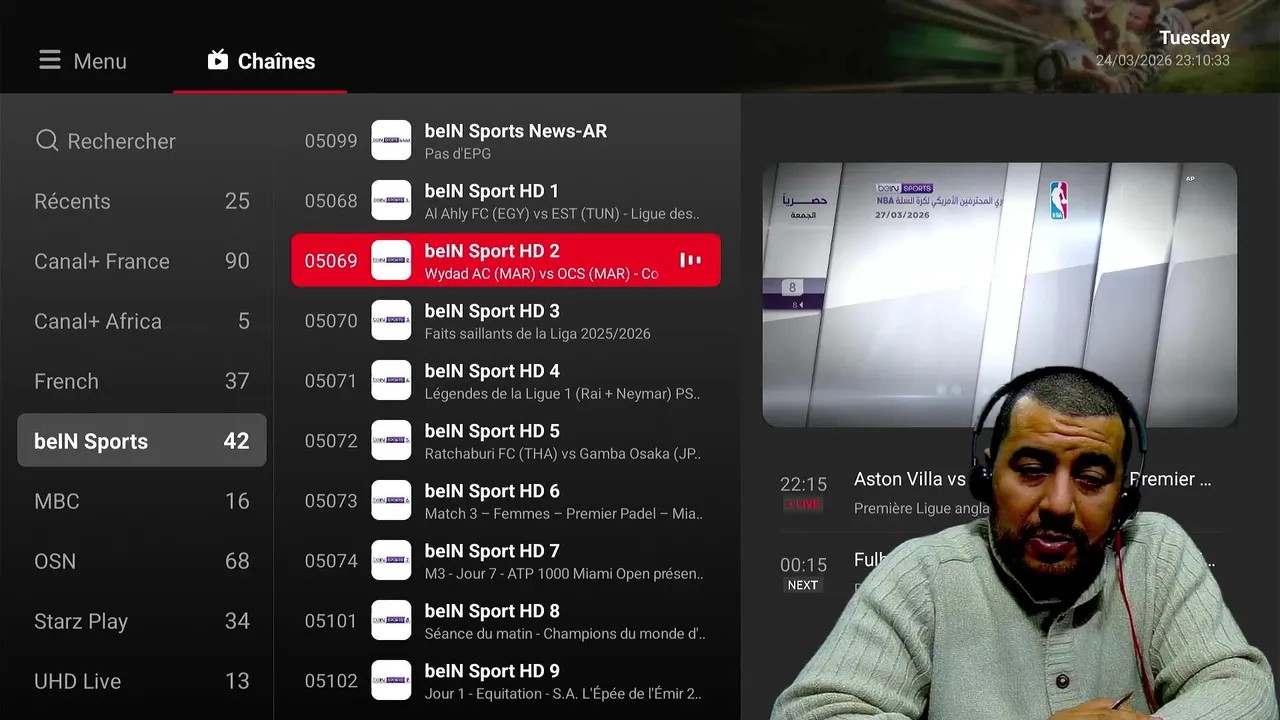The image size is (1280, 720).
Task: Open the hamburger Menu icon
Action: point(50,61)
